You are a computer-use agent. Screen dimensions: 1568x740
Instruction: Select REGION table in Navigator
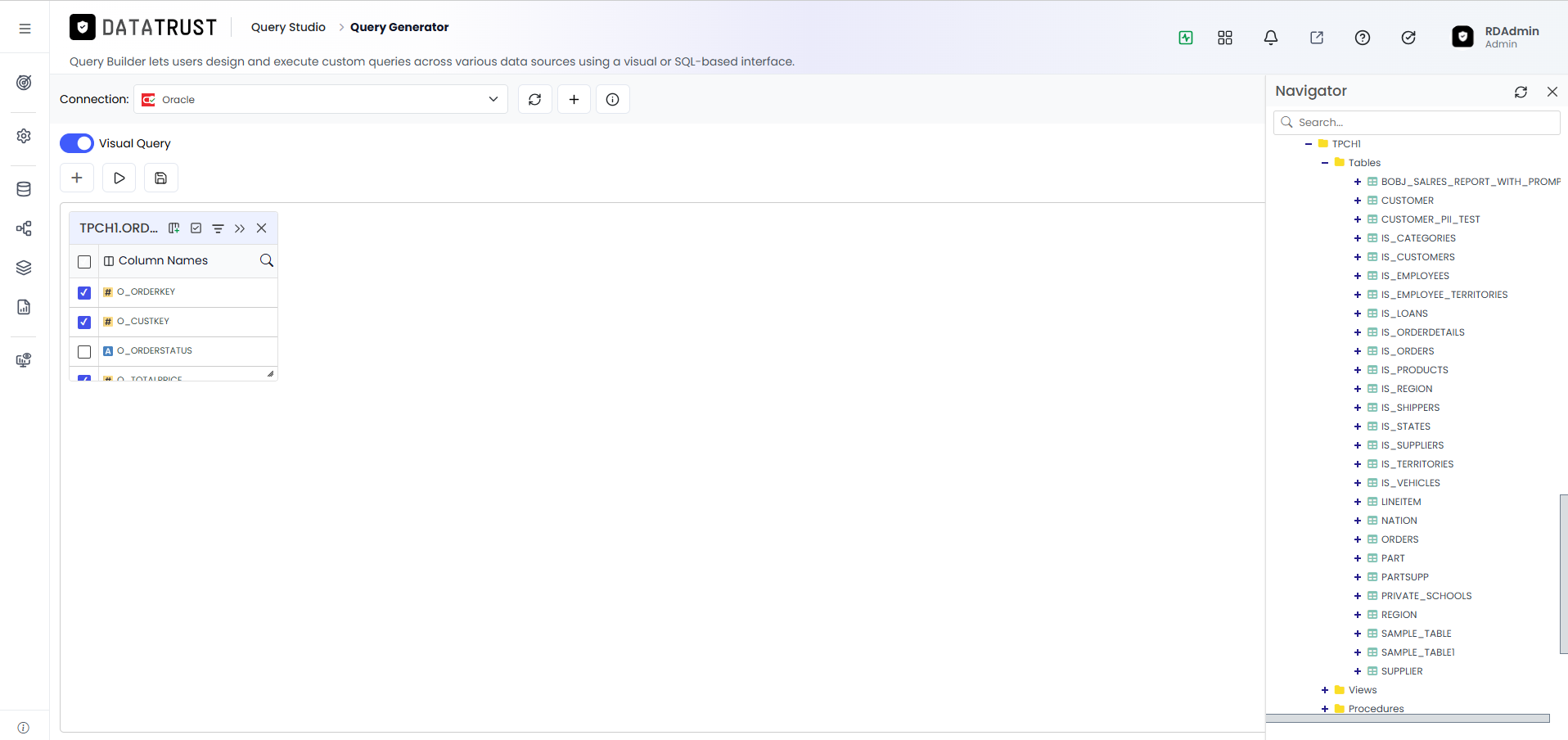point(1399,615)
